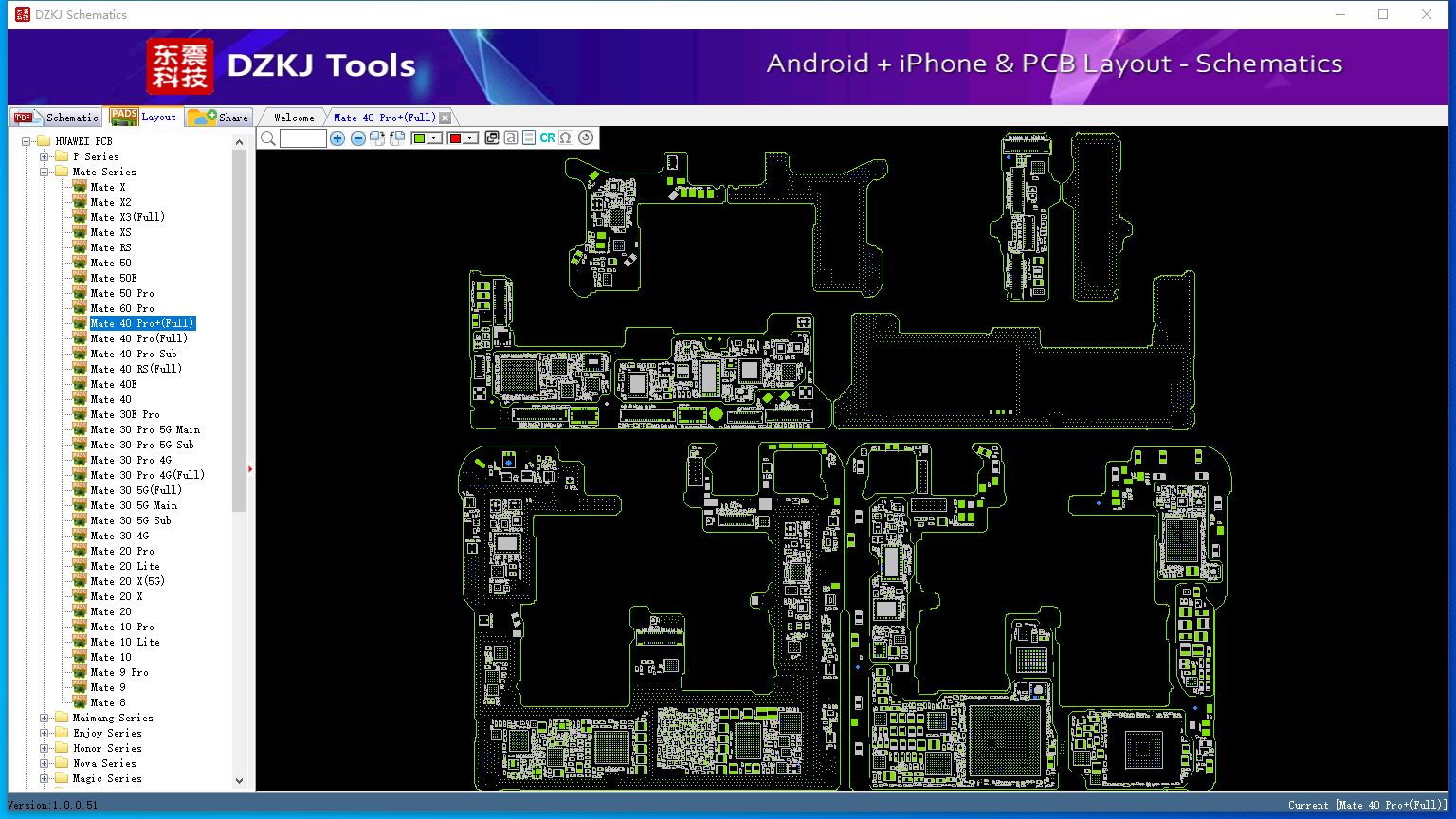Click the tree panel vertical scrollbar thumb

239,330
